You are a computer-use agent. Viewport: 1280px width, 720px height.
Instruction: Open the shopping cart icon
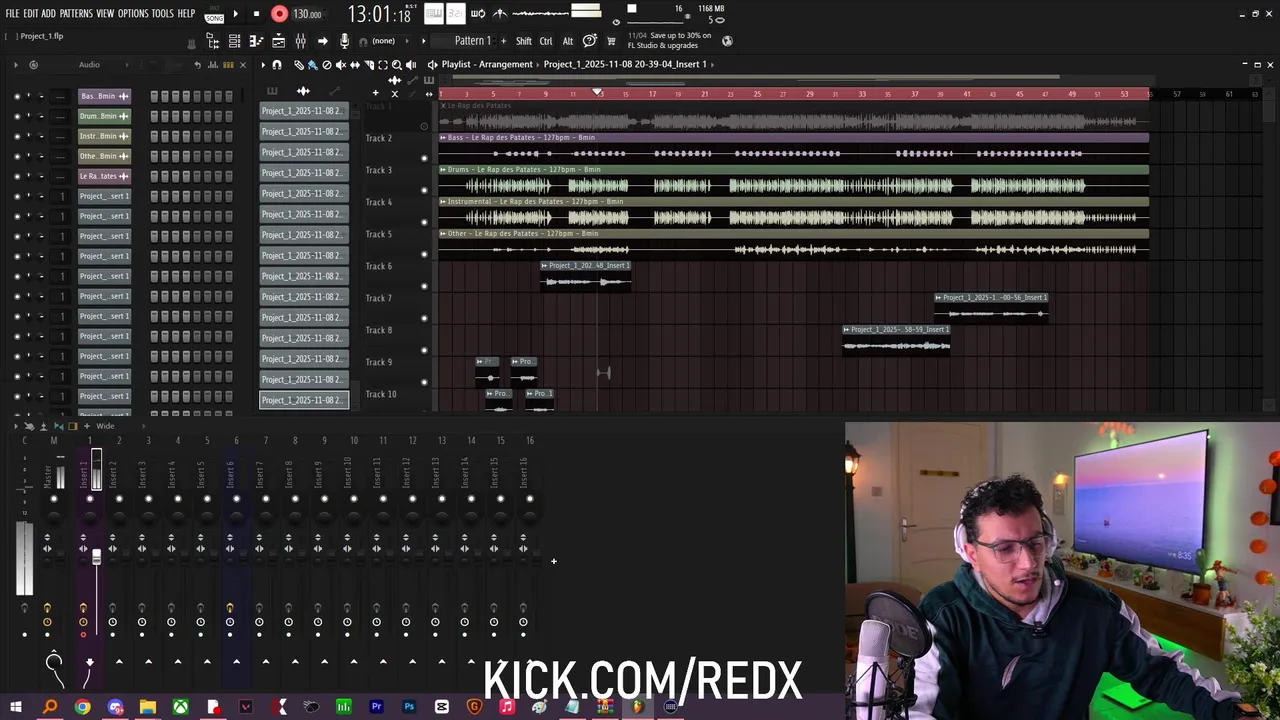[x=611, y=41]
